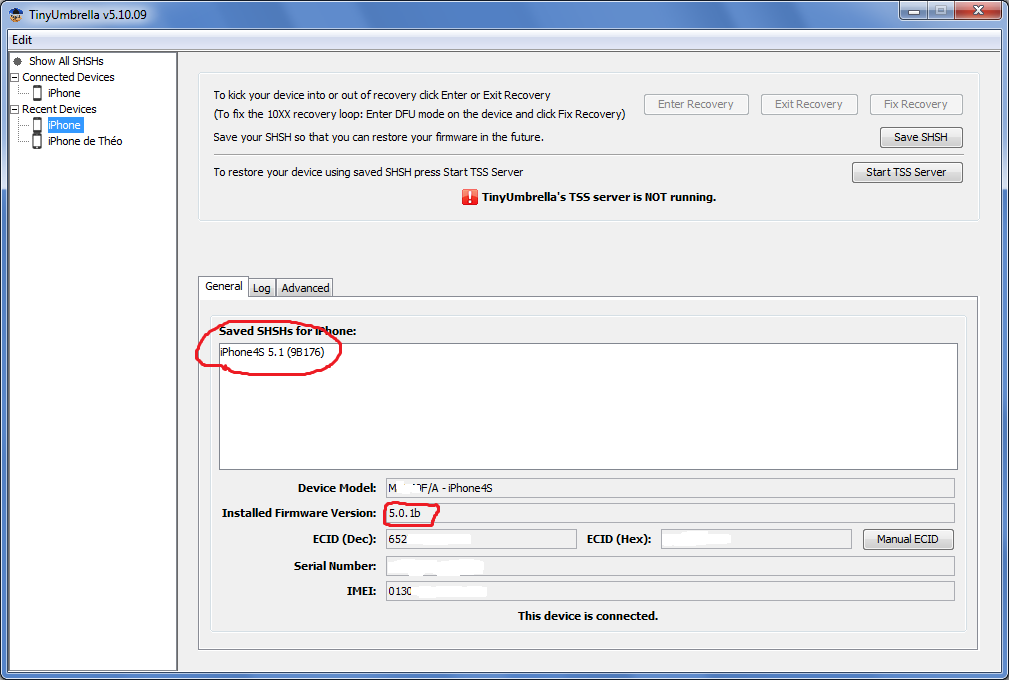Collapse the Connected Devices tree node
This screenshot has height=680, width=1009.
(15, 77)
